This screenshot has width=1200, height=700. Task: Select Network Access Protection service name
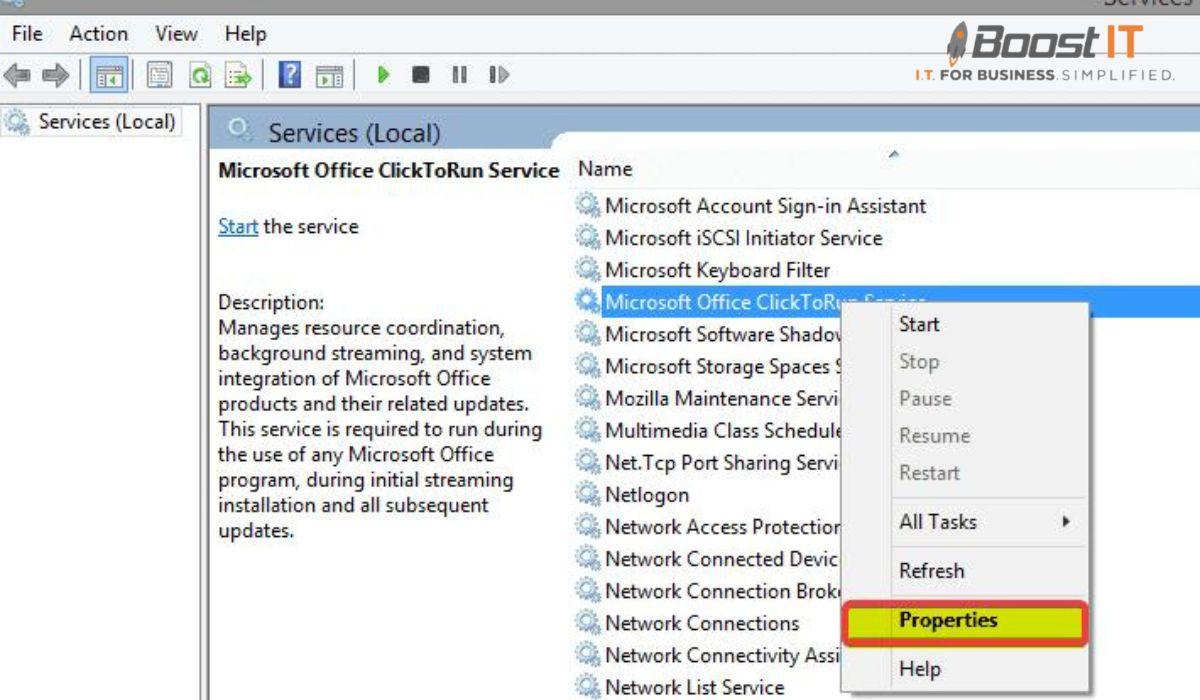coord(723,526)
